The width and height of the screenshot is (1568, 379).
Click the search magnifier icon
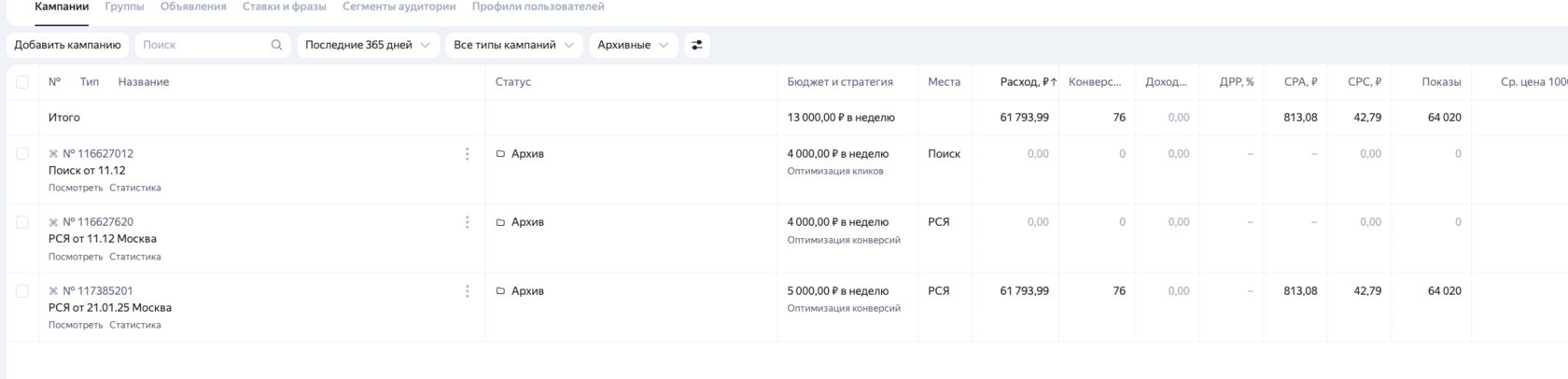tap(276, 45)
